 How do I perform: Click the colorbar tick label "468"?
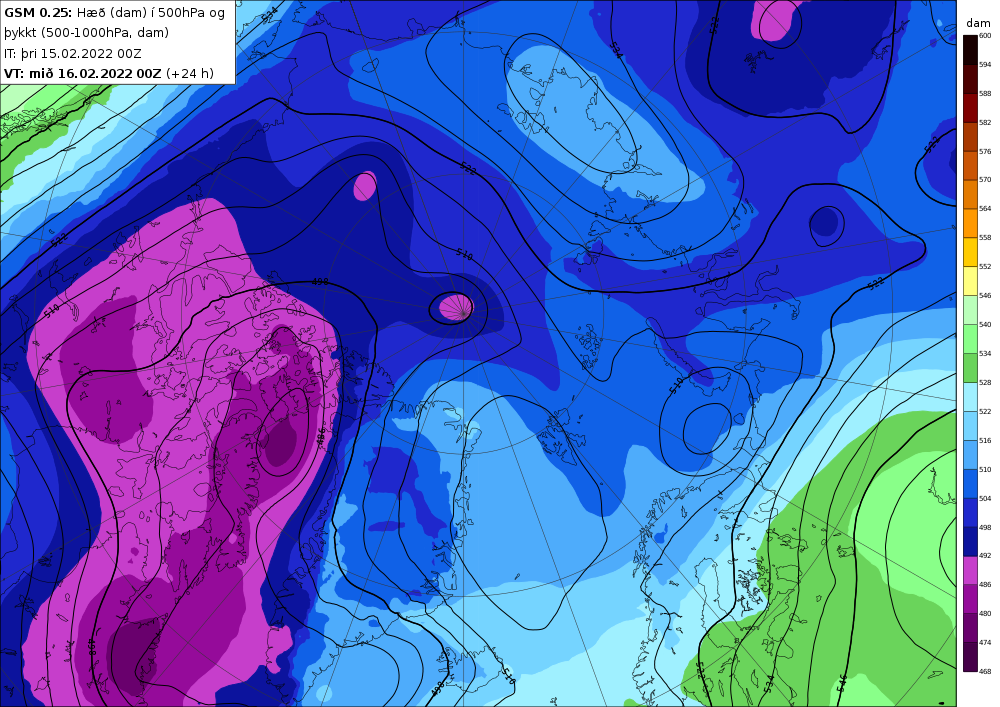[x=985, y=671]
